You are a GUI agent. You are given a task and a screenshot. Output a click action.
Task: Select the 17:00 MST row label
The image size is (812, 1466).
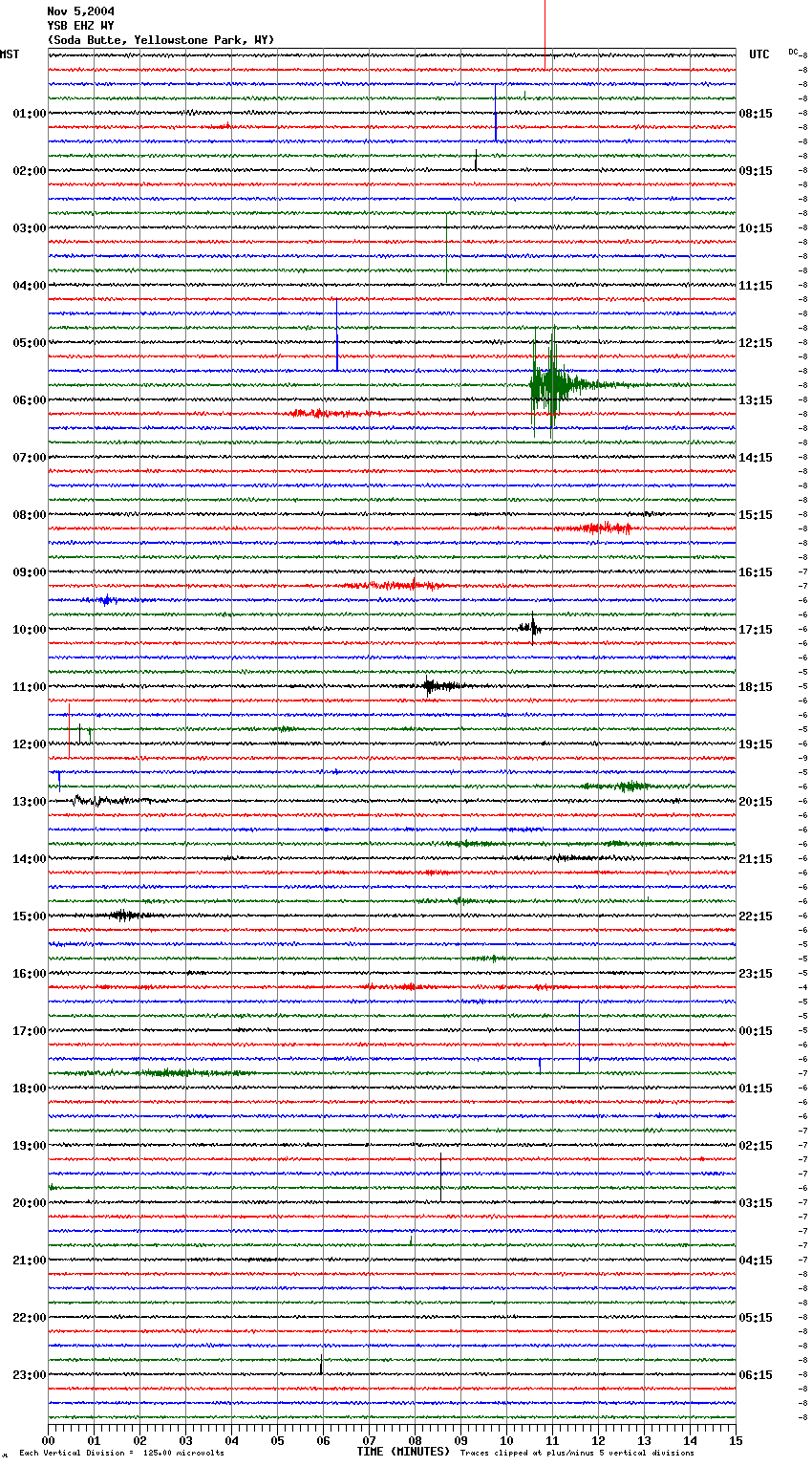[30, 1031]
